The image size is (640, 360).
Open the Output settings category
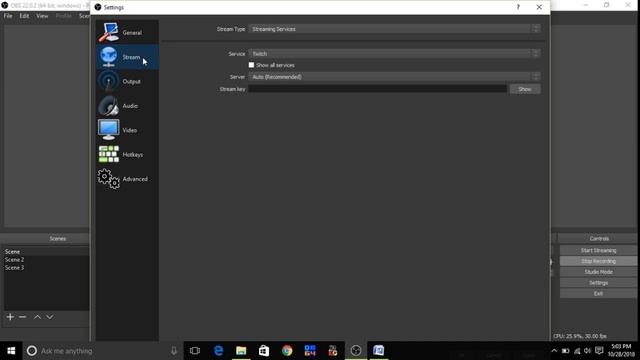[x=127, y=81]
